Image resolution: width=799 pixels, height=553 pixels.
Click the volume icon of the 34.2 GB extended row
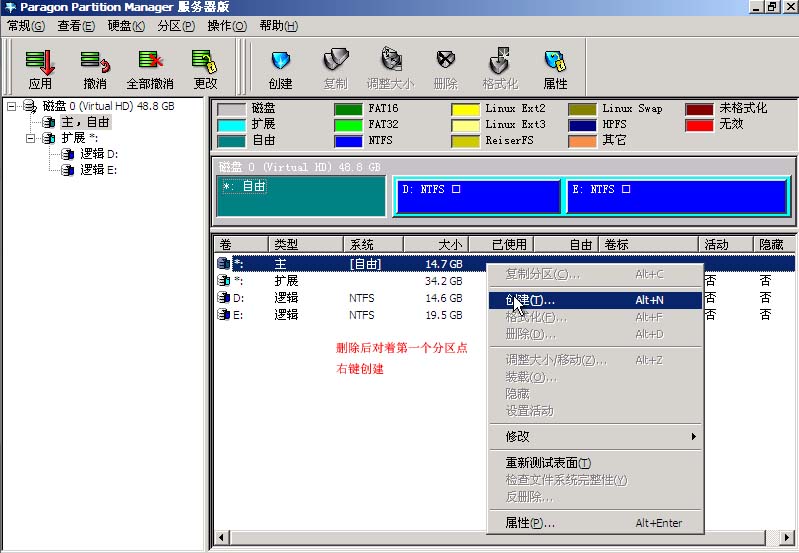pos(223,280)
